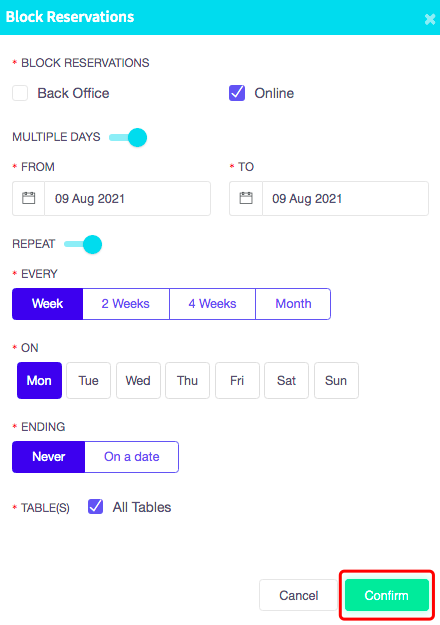Click the green Confirm button
Screen dimensions: 440x625
pos(387,595)
